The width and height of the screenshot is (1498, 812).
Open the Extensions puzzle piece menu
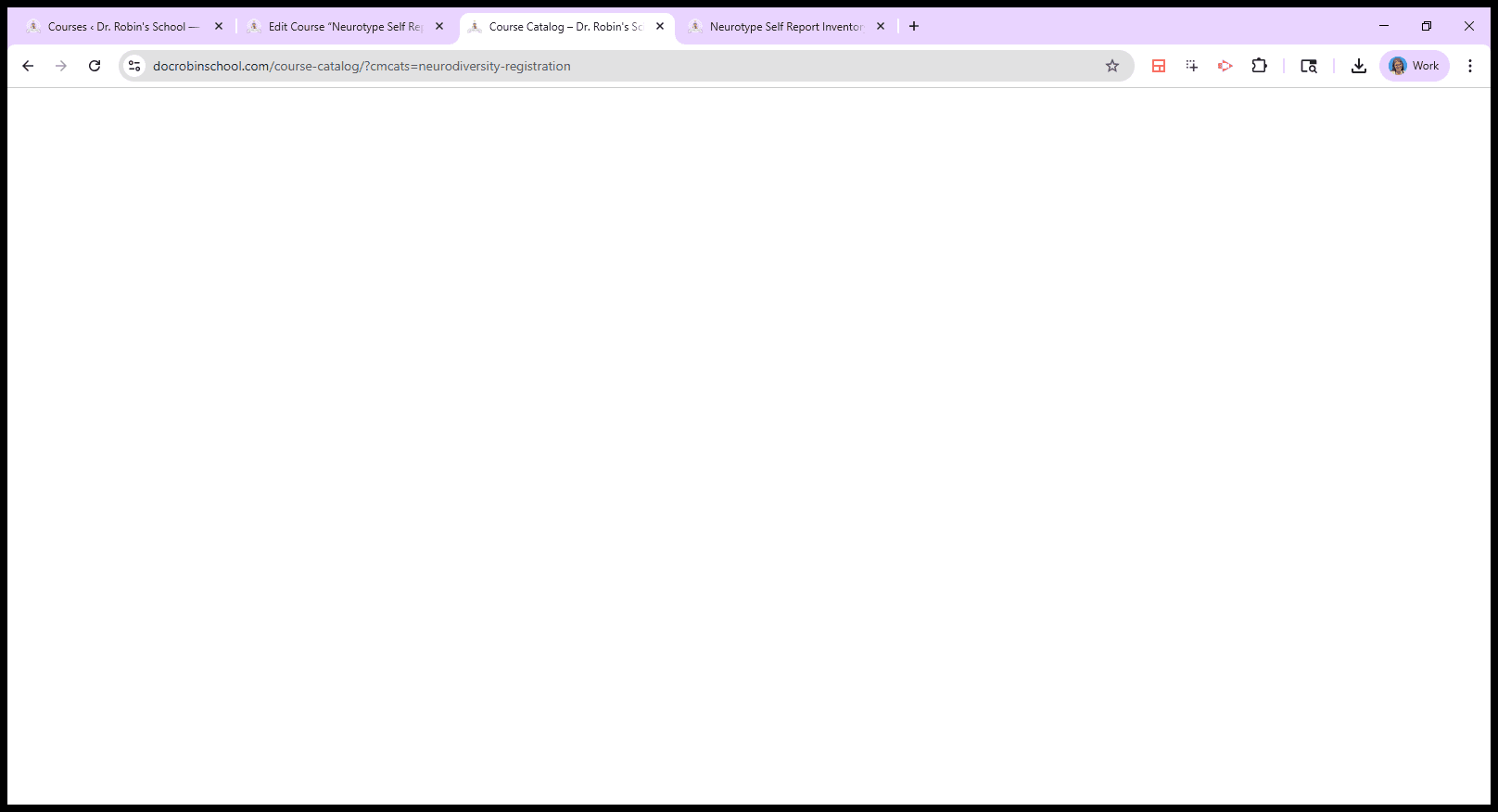click(x=1259, y=66)
